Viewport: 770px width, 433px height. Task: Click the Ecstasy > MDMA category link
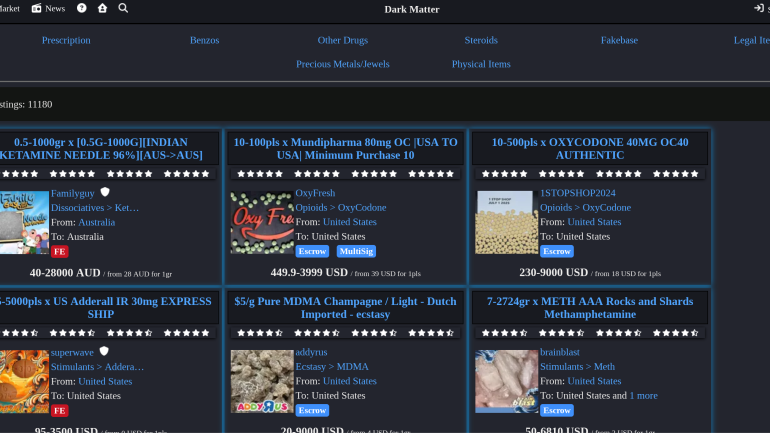click(x=332, y=367)
